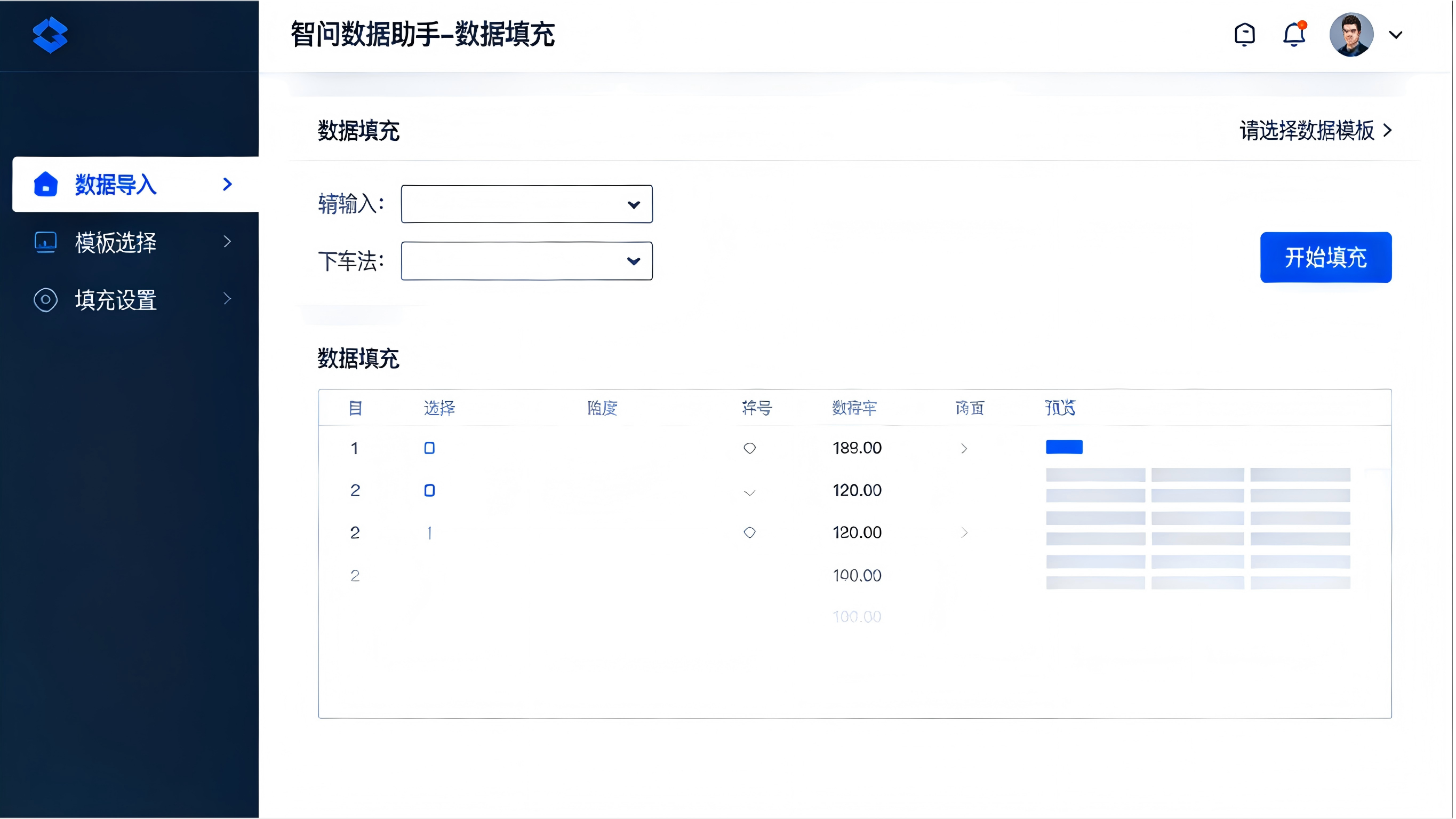The height and width of the screenshot is (819, 1456).
Task: Expand the account menu chevron
Action: pos(1396,35)
